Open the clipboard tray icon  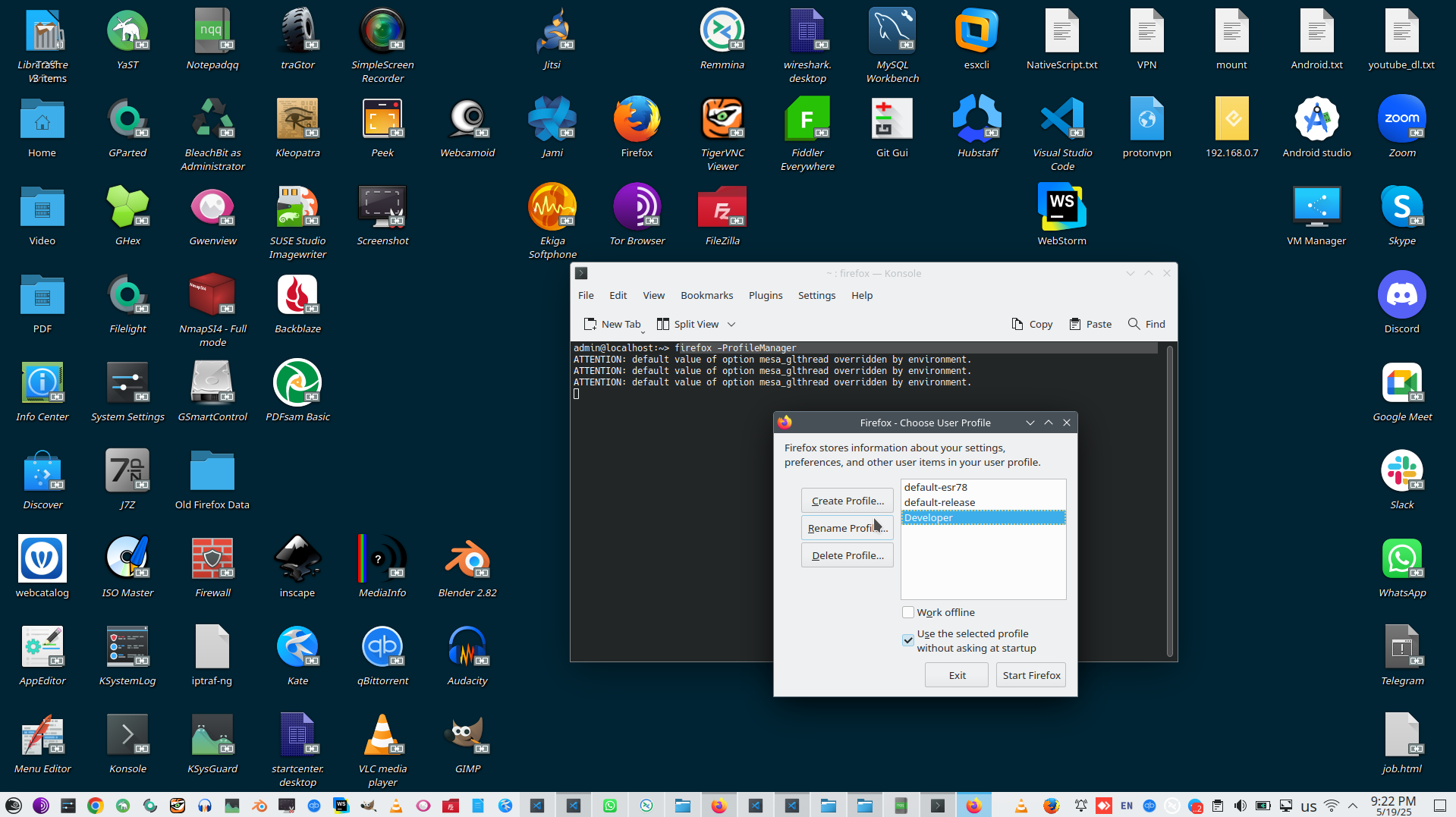pos(1217,806)
